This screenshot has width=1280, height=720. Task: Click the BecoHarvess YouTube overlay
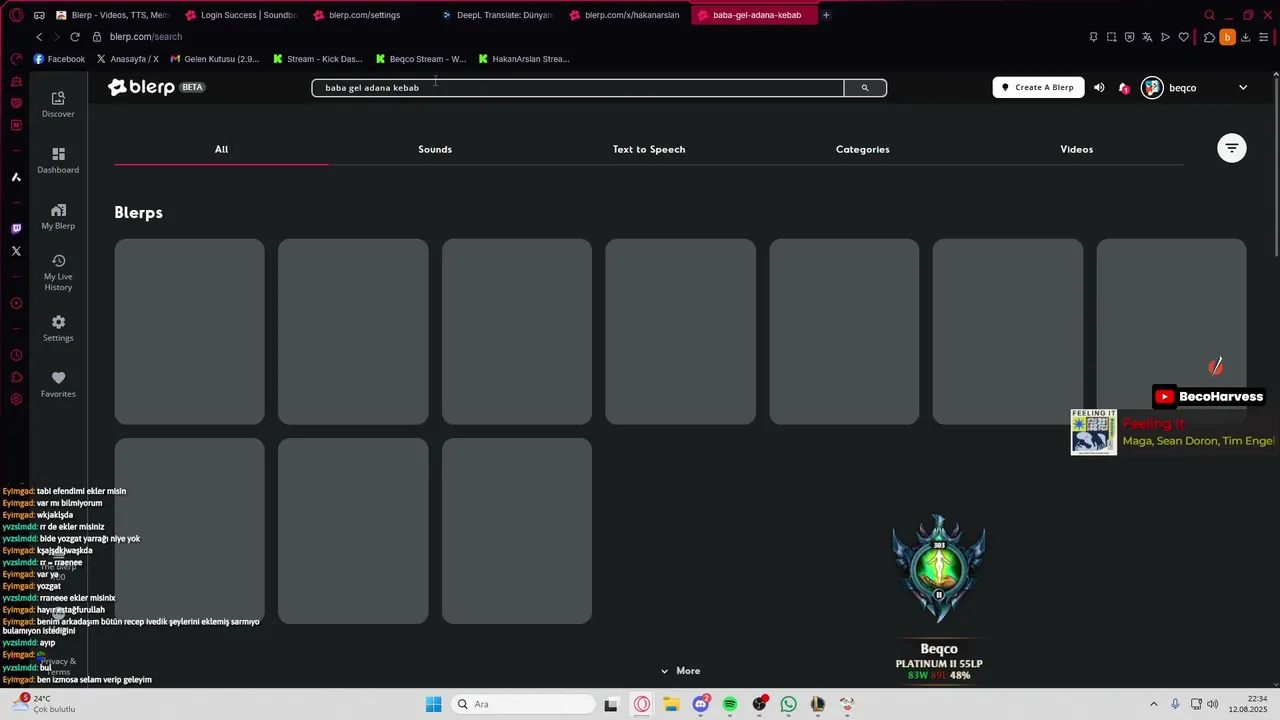pyautogui.click(x=1210, y=397)
